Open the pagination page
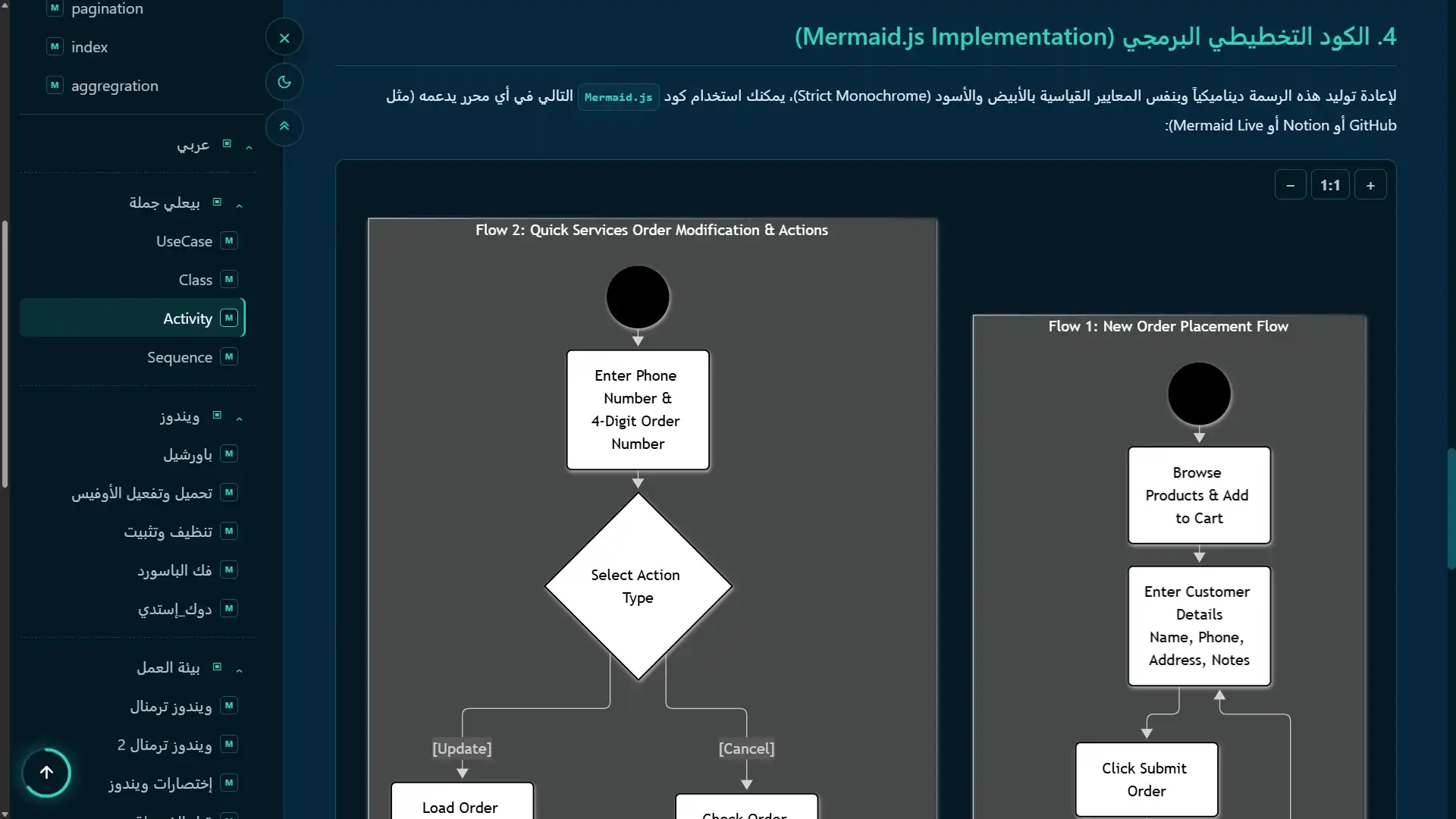 point(107,8)
